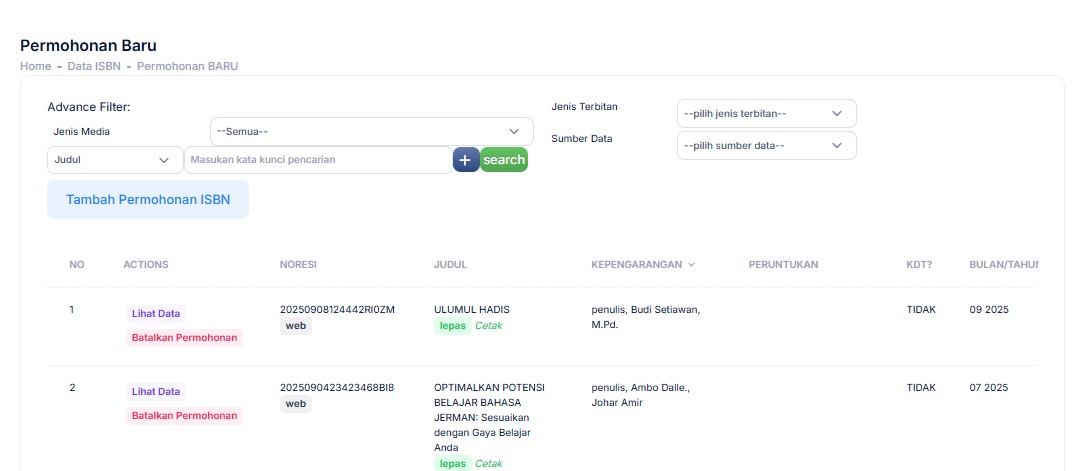Click the green search button

click(504, 160)
